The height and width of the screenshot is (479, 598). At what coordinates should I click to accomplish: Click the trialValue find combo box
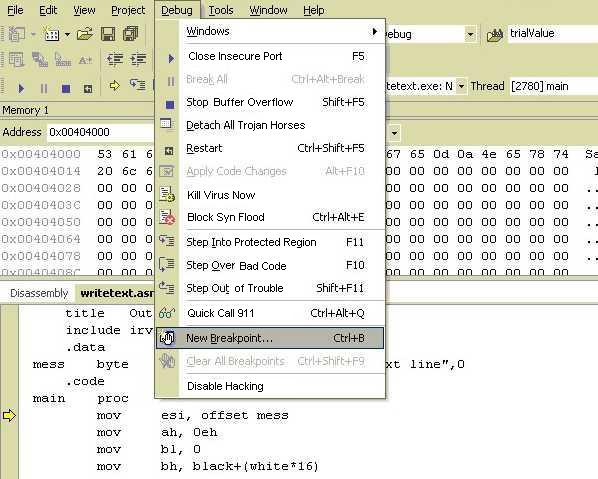click(553, 34)
